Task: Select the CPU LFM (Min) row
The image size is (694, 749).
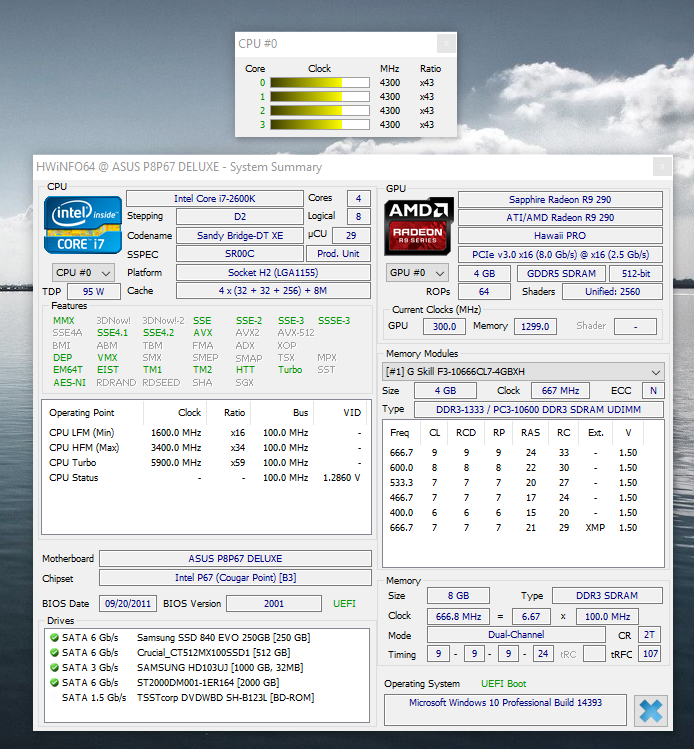Action: pos(205,433)
